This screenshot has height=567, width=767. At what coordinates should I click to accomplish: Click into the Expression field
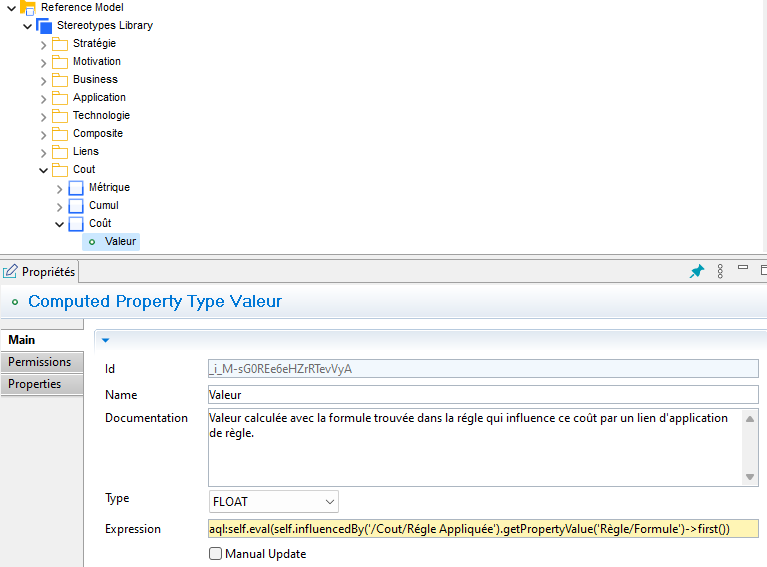click(482, 529)
